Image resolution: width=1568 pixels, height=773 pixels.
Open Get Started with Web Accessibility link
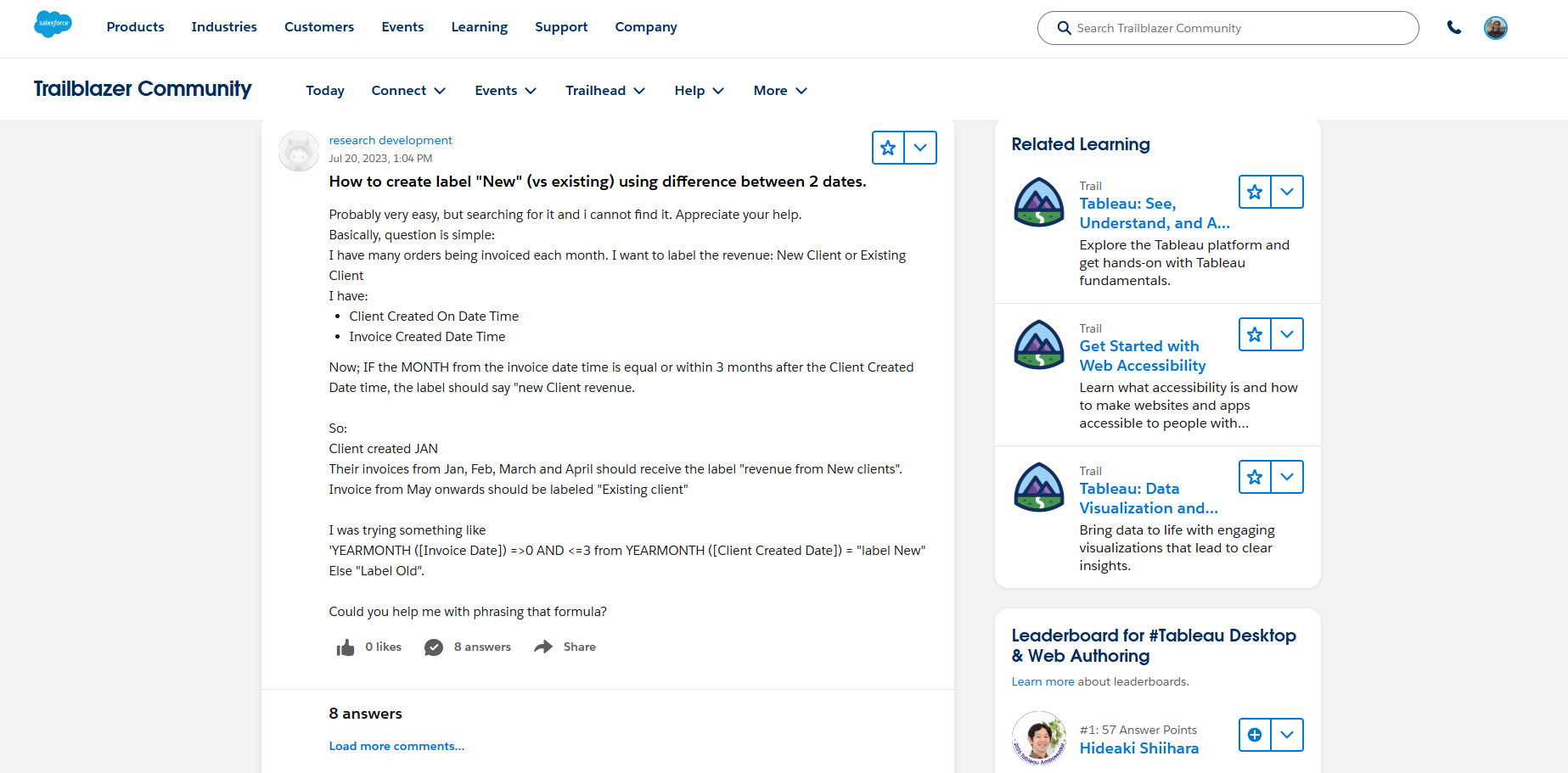pos(1143,356)
